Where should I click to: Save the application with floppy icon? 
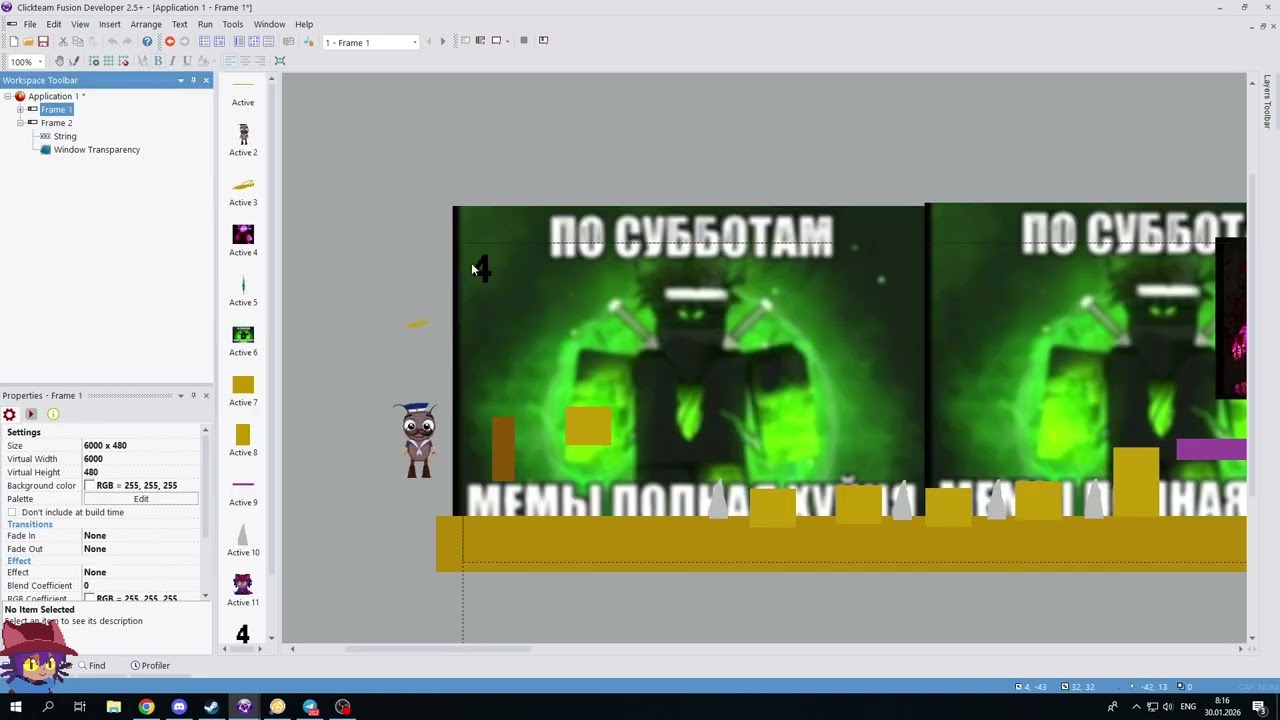(x=43, y=41)
